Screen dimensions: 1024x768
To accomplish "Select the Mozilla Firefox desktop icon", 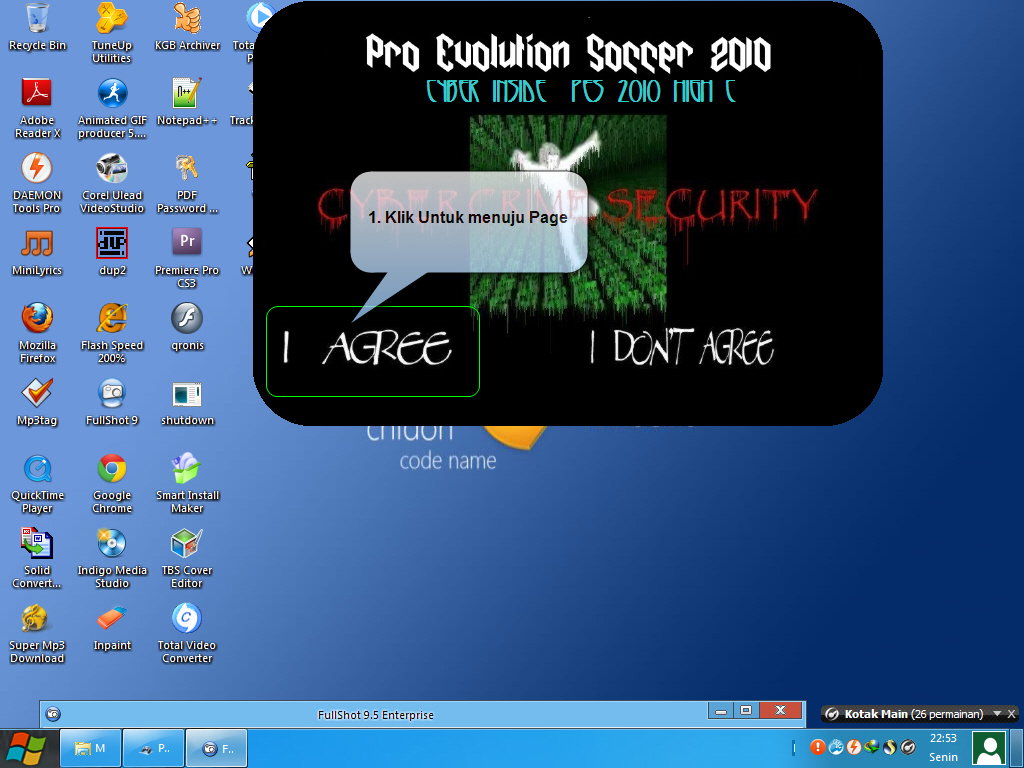I will (x=37, y=333).
